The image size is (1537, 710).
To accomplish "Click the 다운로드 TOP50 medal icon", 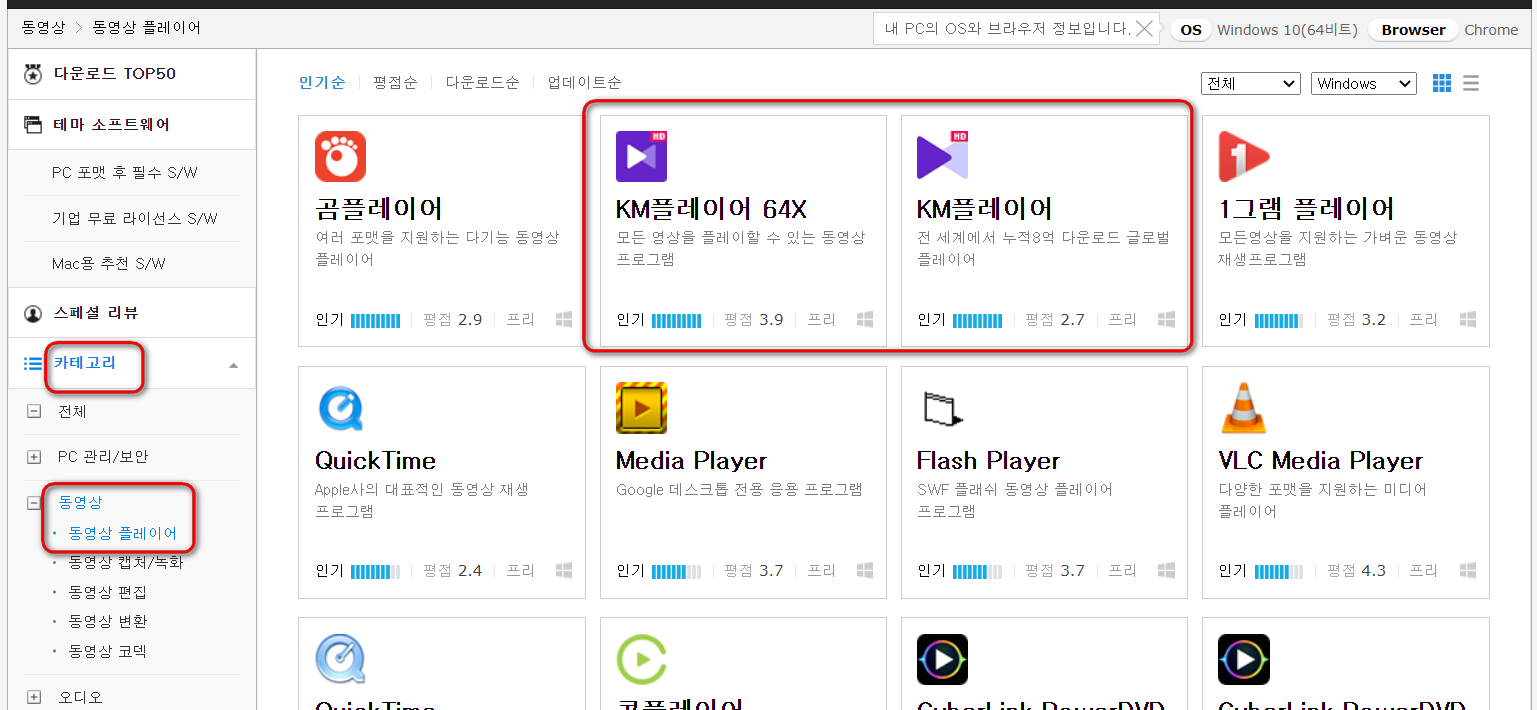I will point(33,74).
